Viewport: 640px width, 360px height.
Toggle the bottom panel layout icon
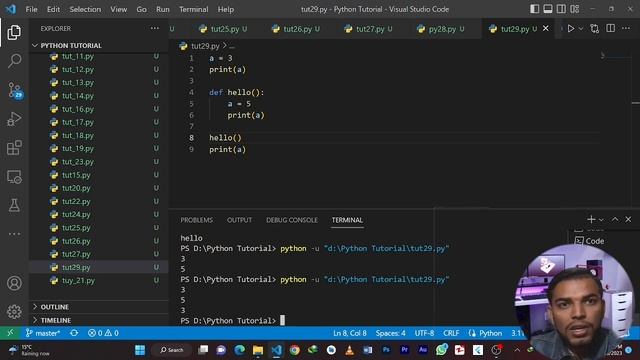(548, 9)
